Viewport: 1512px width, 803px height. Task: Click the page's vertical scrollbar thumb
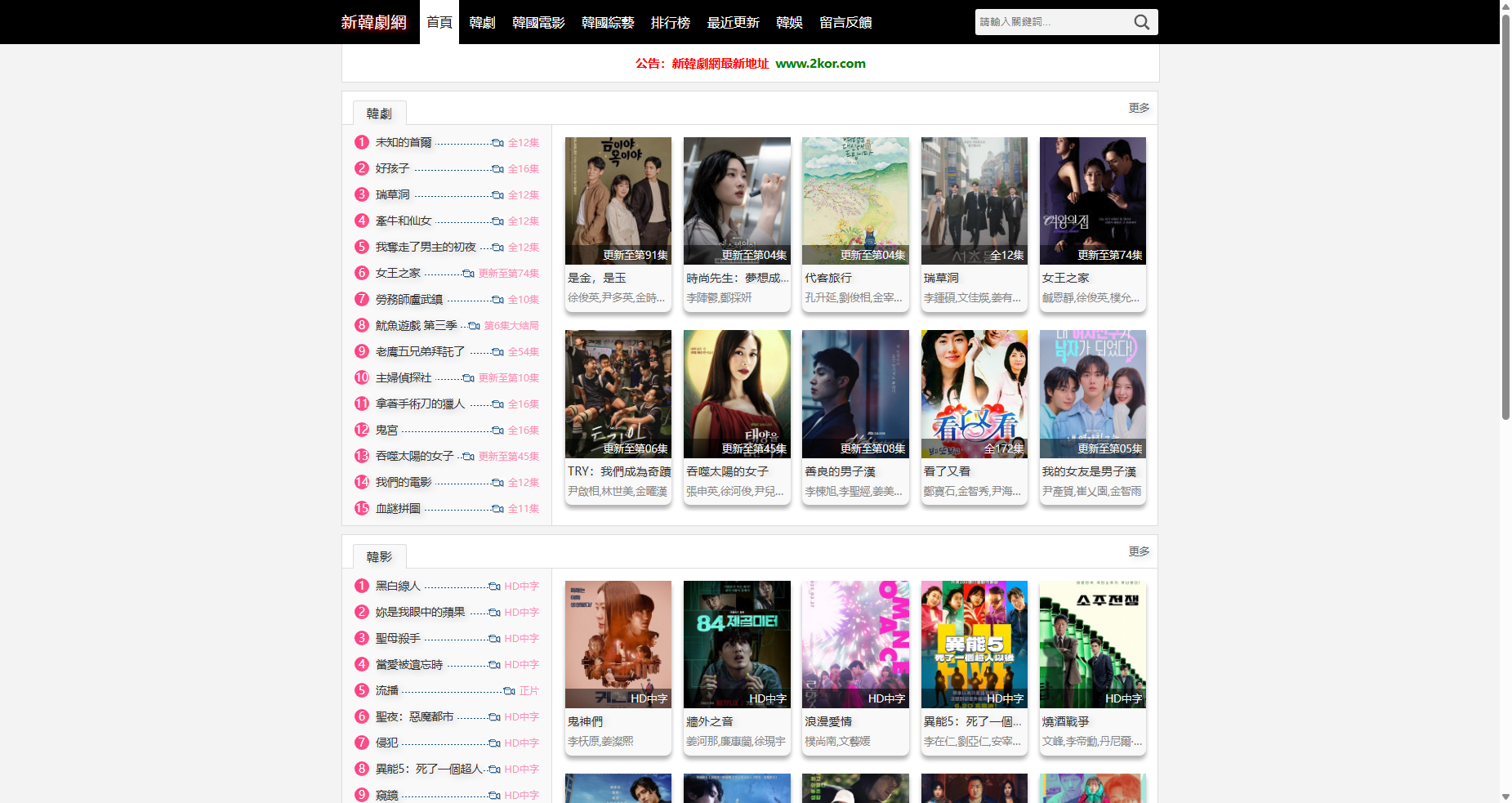pyautogui.click(x=1505, y=216)
